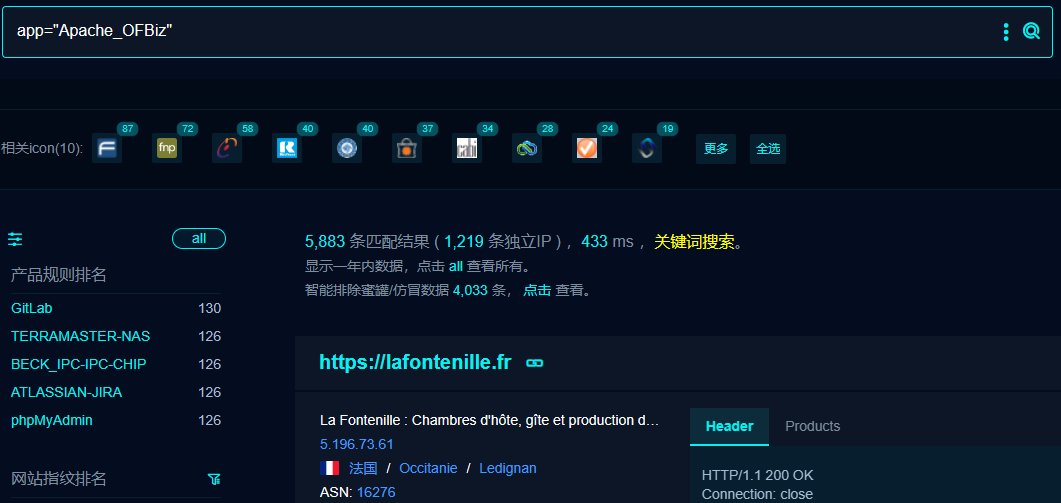Click the 产品规则排名 heading
This screenshot has height=503, width=1061.
click(x=59, y=275)
